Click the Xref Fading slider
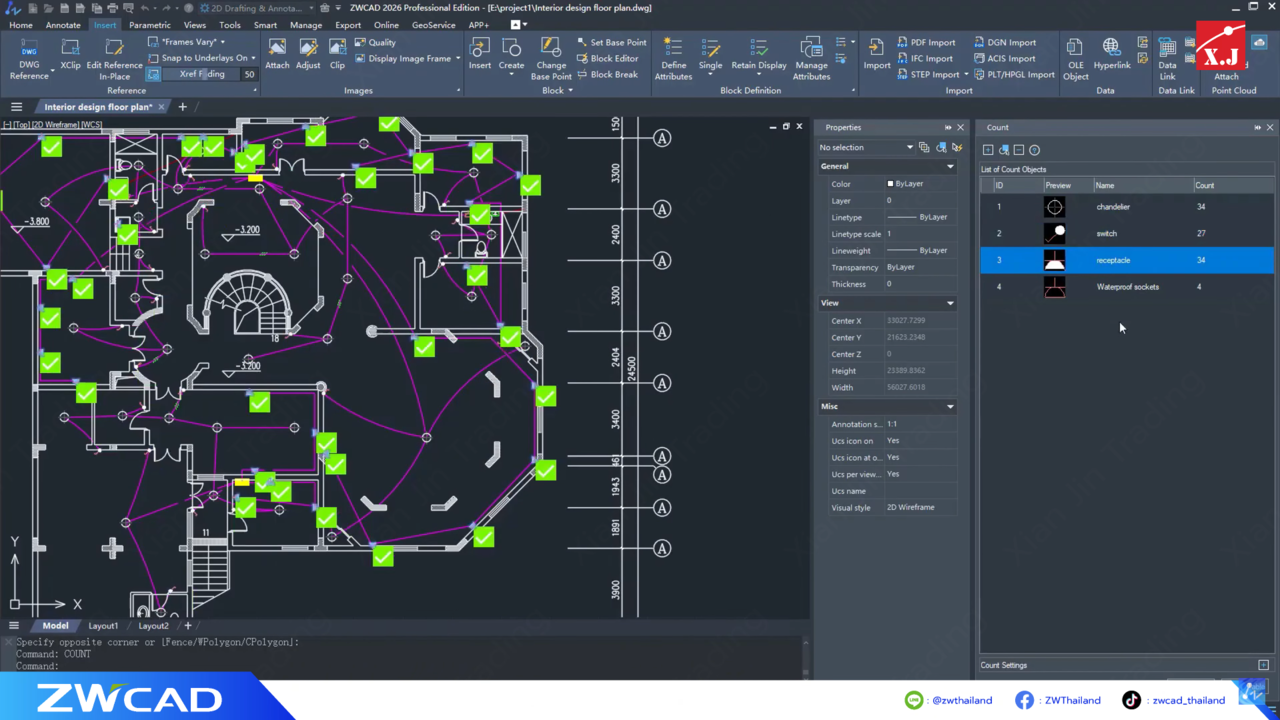1280x720 pixels. point(202,74)
